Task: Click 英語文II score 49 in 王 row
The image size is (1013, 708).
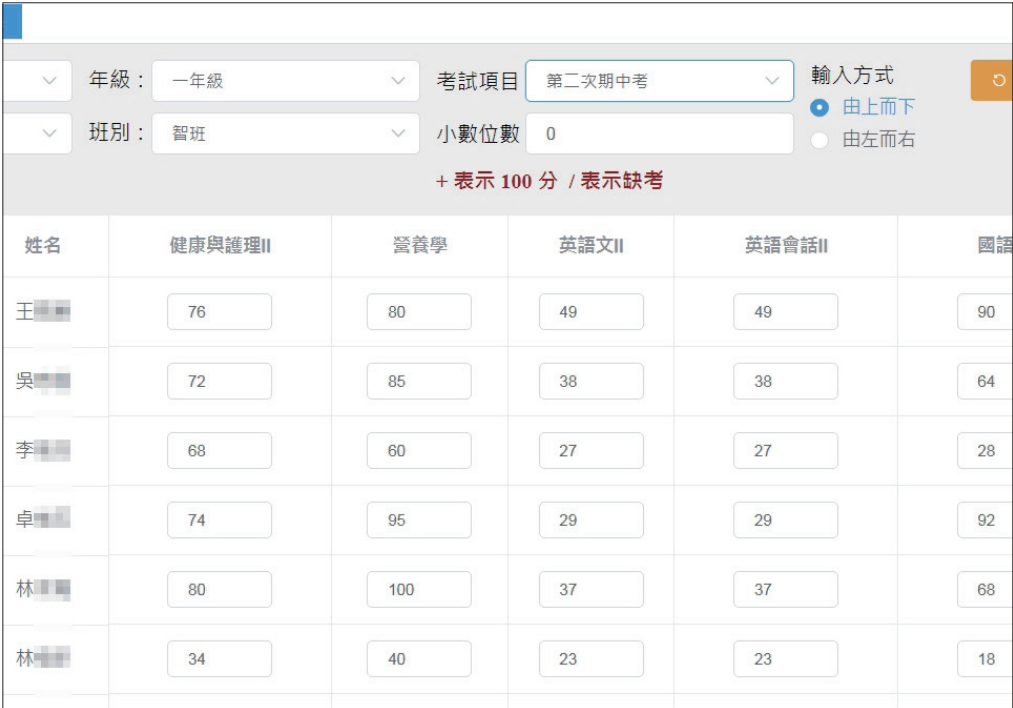Action: click(591, 312)
